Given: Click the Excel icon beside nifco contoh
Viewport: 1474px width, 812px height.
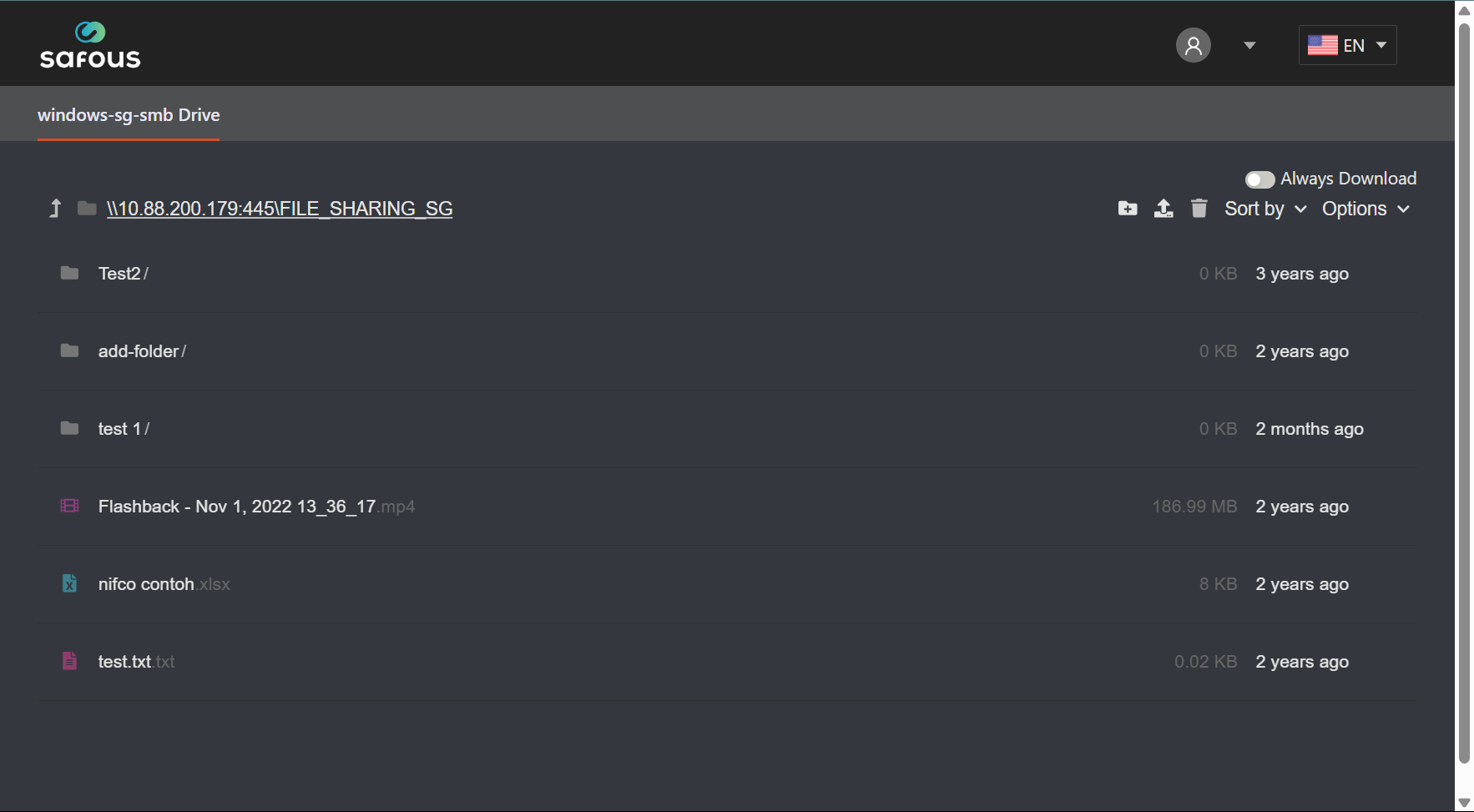Looking at the screenshot, I should (69, 583).
